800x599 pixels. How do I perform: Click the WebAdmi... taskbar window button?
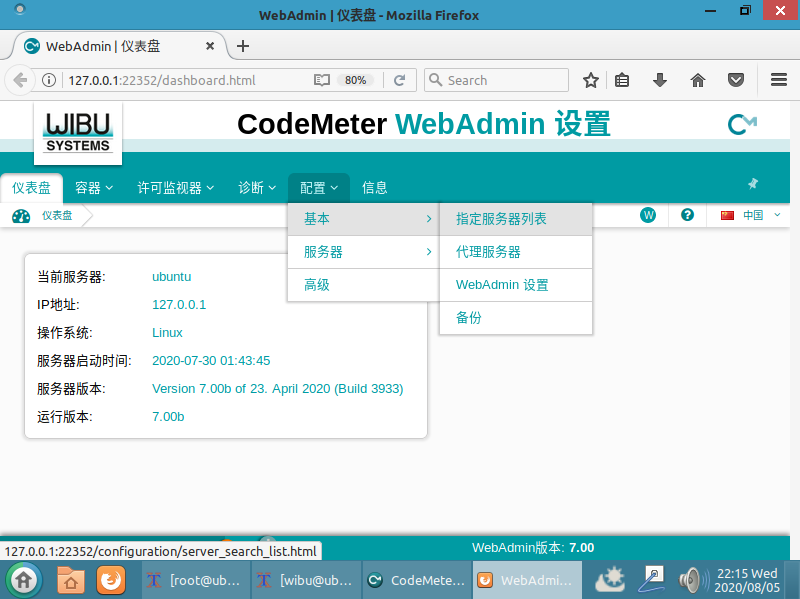[x=527, y=580]
